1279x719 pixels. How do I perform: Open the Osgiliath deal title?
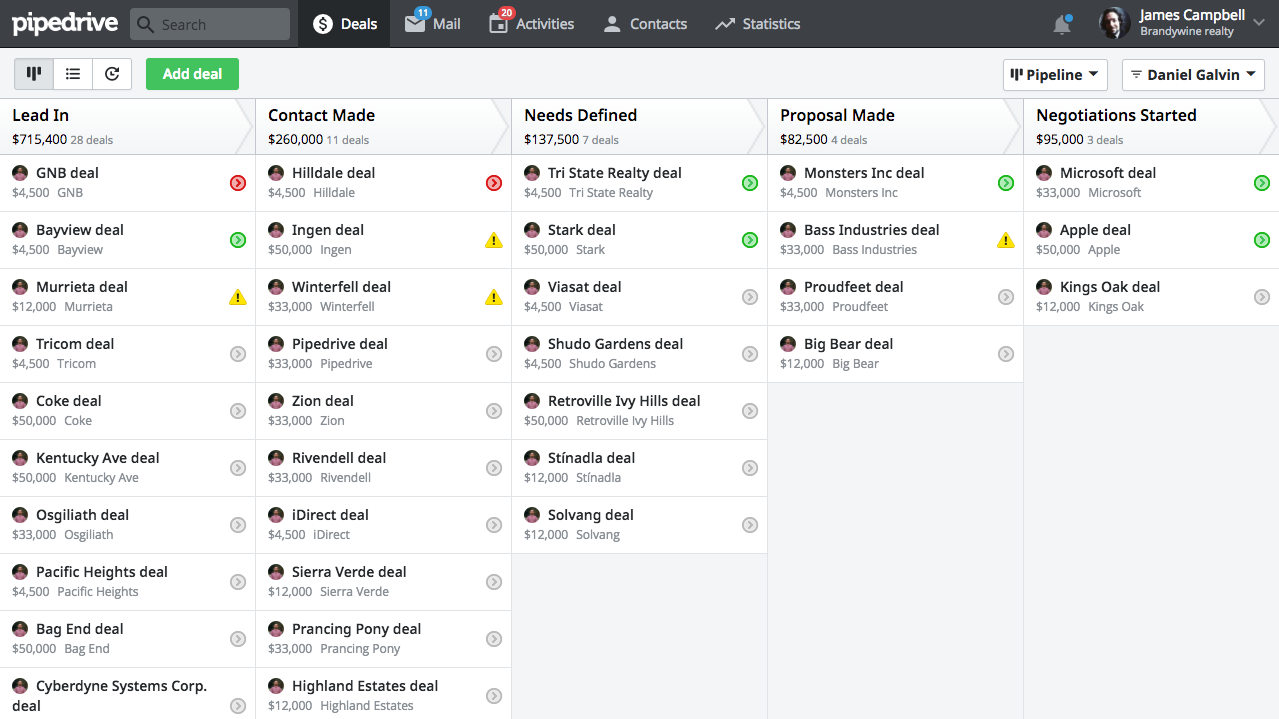click(83, 515)
